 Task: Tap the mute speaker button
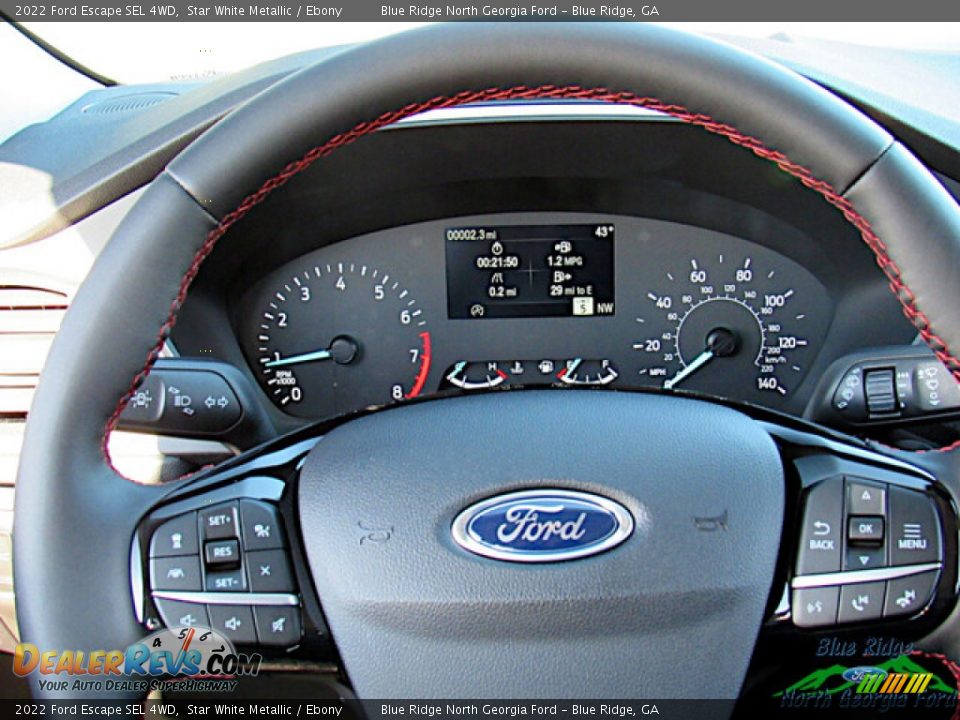coord(277,624)
